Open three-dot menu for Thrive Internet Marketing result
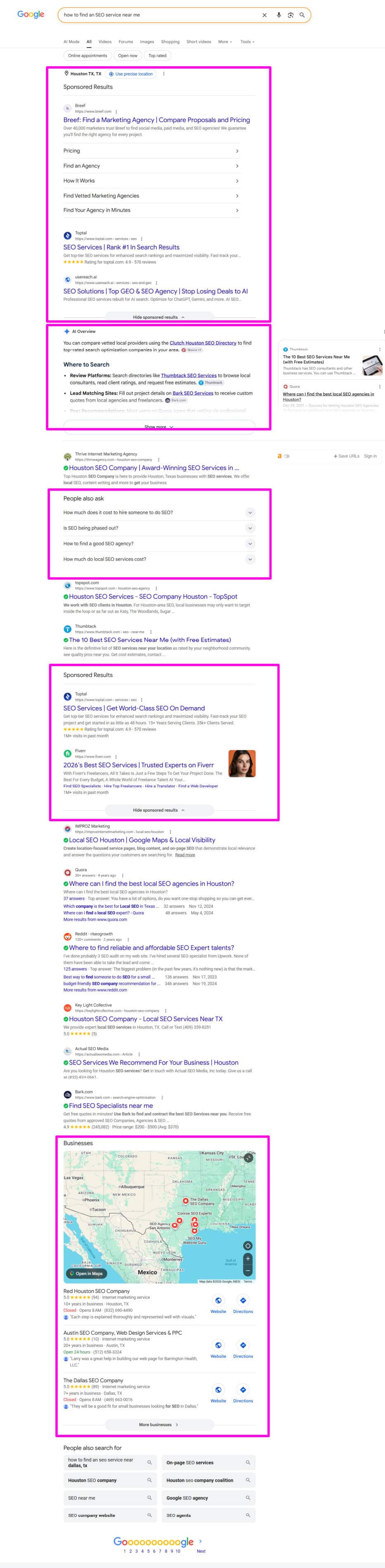This screenshot has width=385, height=1568. click(159, 460)
